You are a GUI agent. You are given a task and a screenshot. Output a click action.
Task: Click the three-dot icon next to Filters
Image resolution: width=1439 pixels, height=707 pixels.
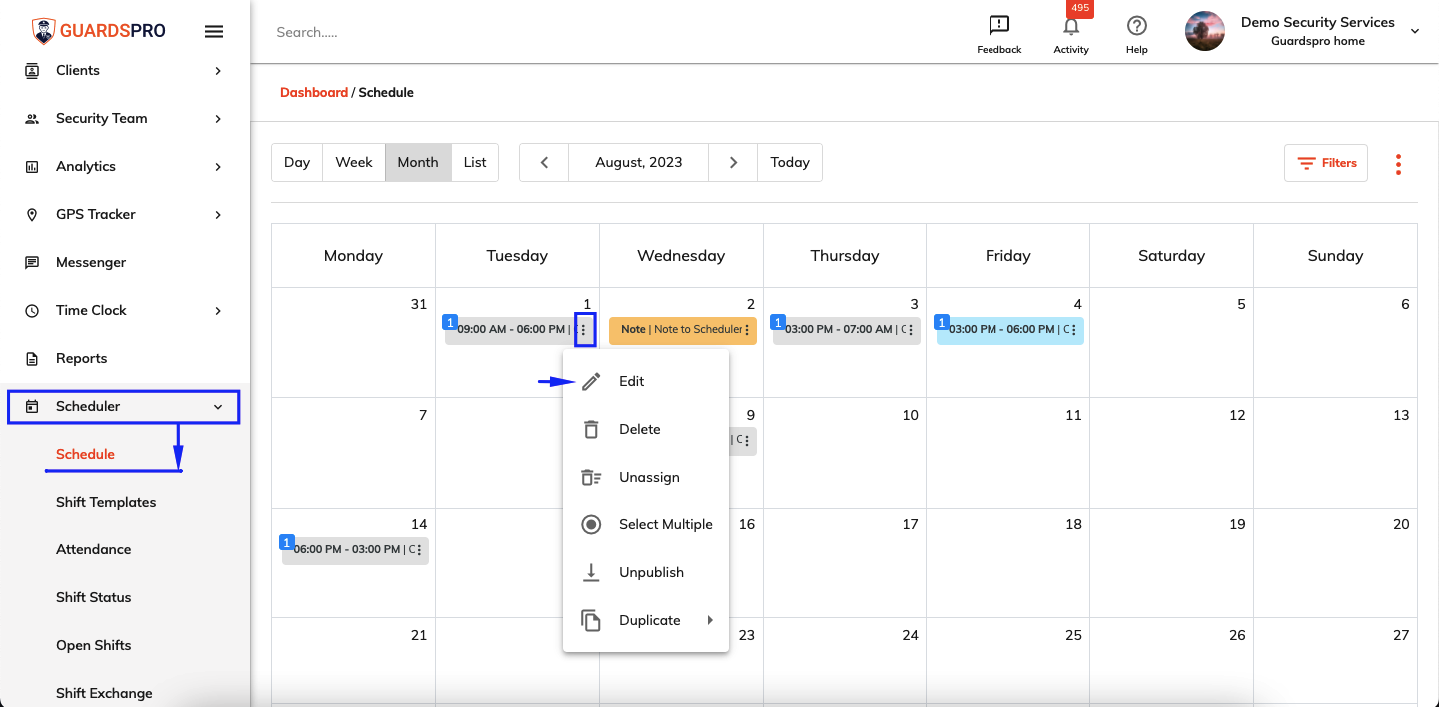(x=1397, y=163)
